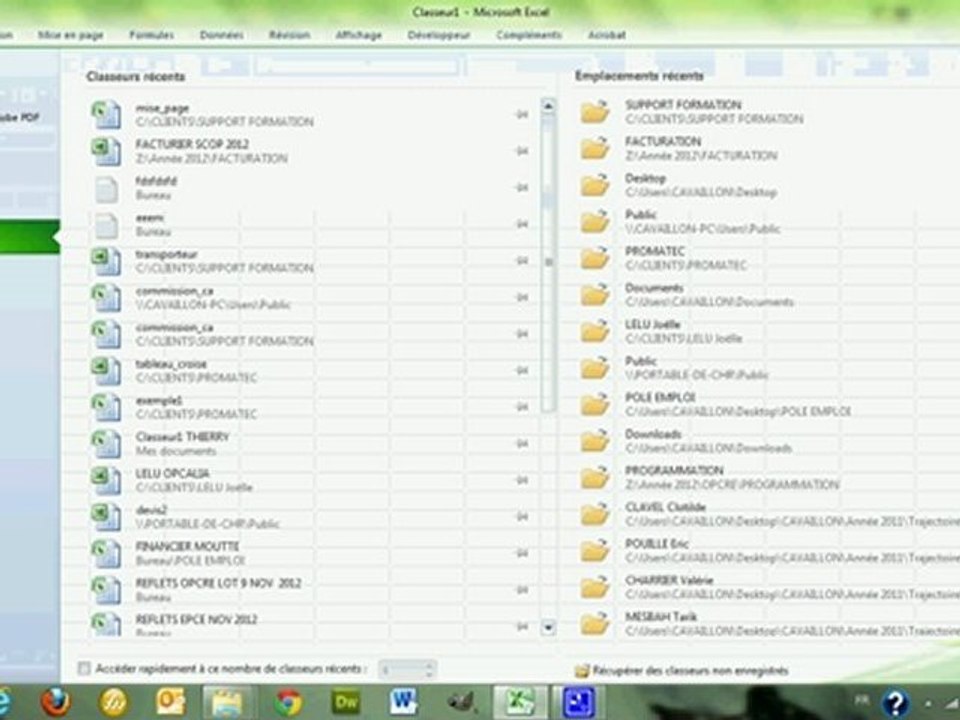Click the devis2 workbook icon
Viewport: 960px width, 720px height.
click(107, 517)
